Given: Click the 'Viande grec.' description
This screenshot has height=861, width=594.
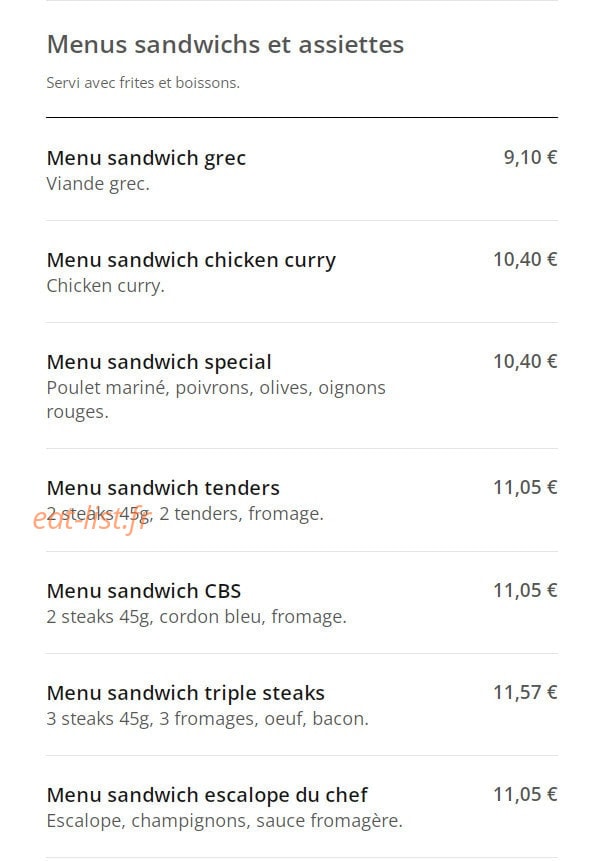Looking at the screenshot, I should [98, 184].
